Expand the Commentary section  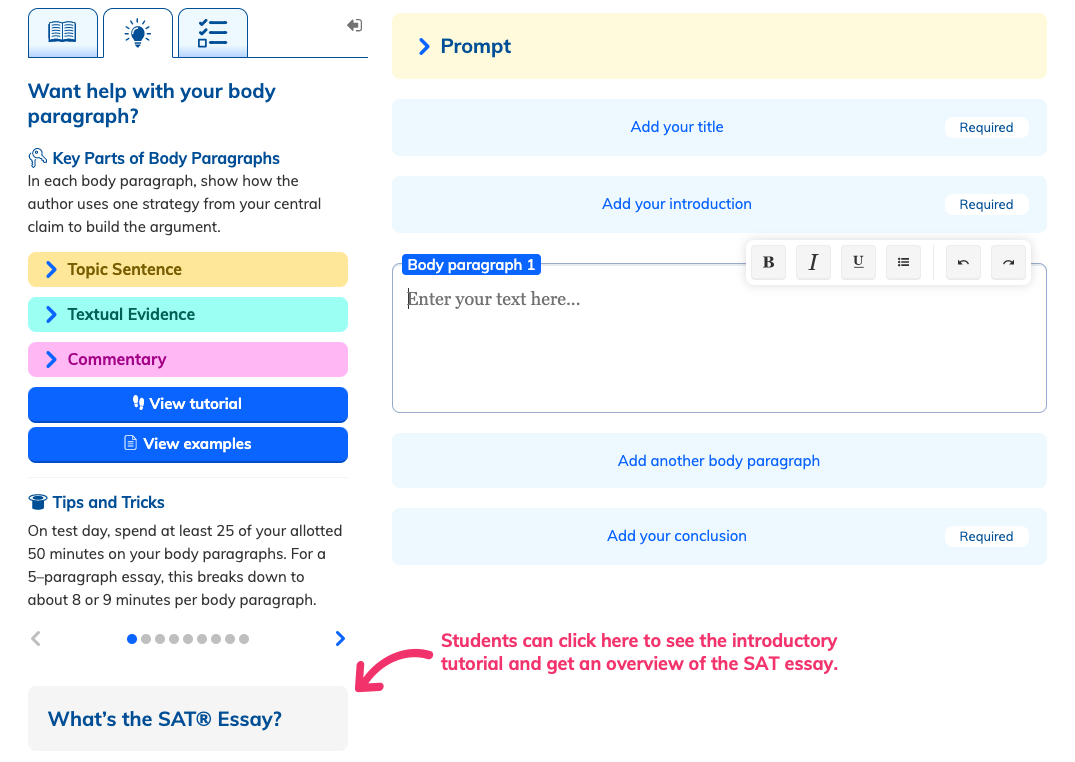coord(188,359)
